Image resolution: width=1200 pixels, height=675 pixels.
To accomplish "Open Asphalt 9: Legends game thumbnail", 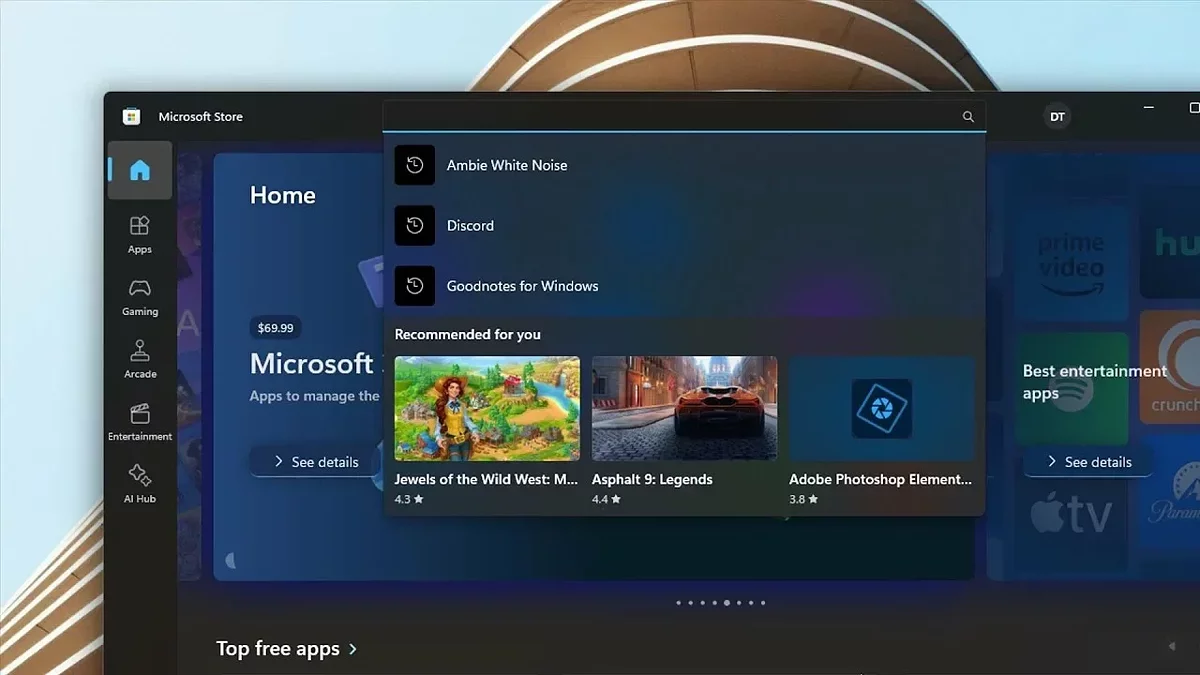I will (684, 408).
